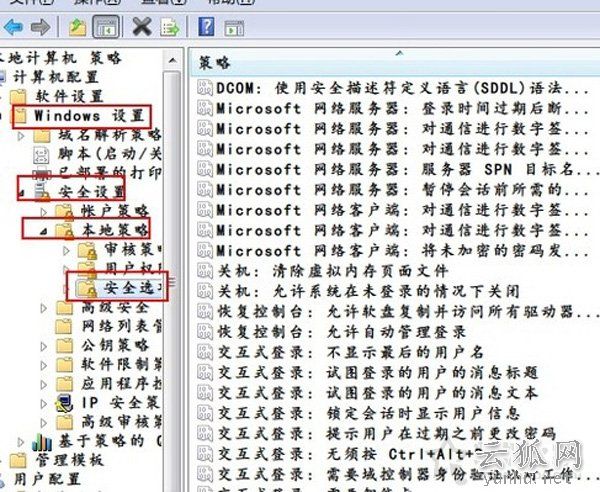Select the 计算机配置 node
This screenshot has width=600, height=492.
click(56, 77)
